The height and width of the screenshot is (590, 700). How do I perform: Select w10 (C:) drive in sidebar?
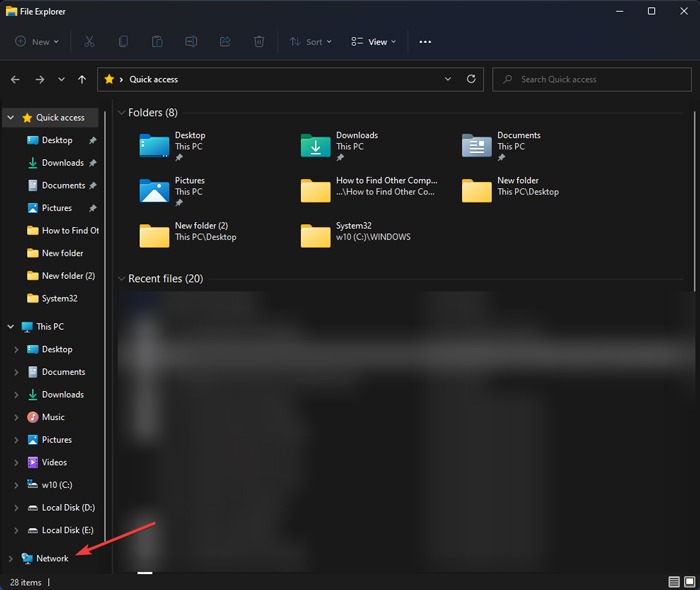tap(50, 485)
